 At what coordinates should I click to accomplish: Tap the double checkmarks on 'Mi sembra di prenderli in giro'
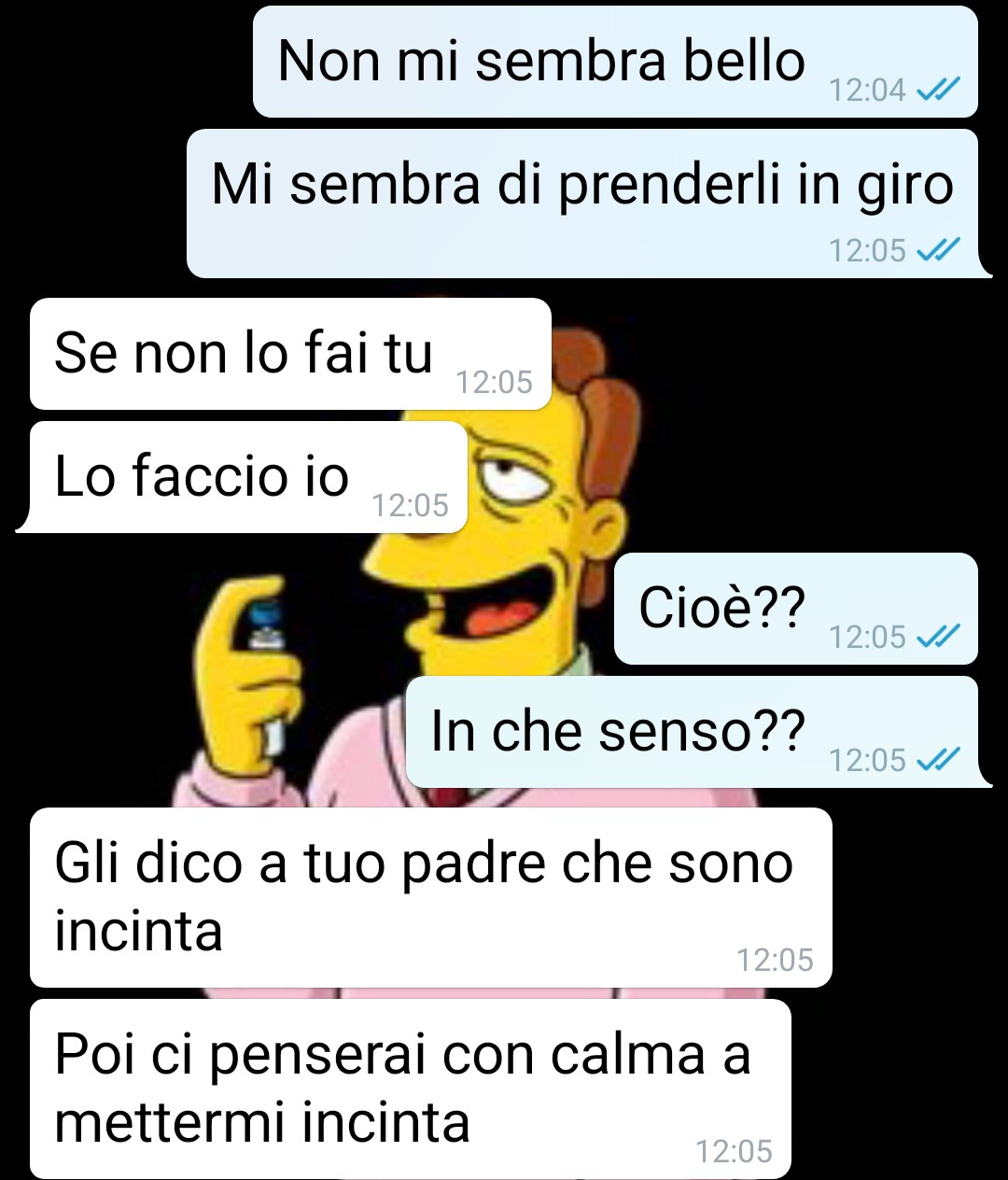point(938,250)
